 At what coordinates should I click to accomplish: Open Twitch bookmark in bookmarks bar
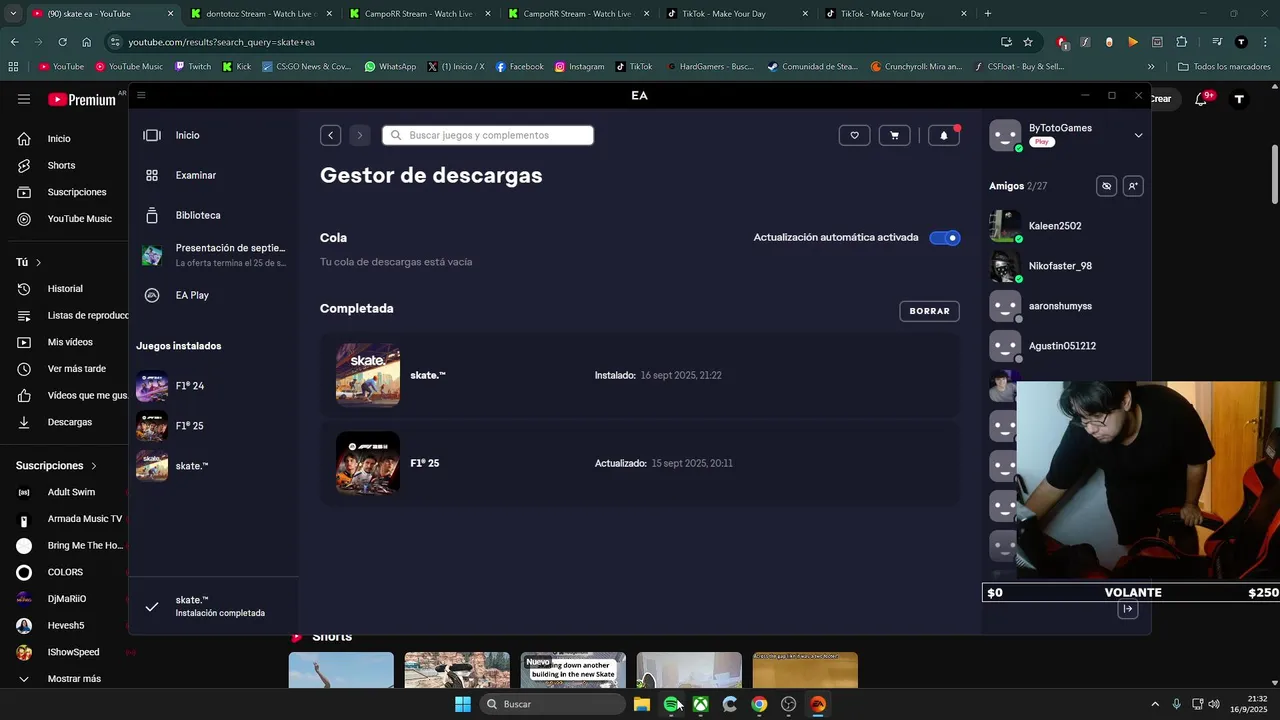tap(192, 67)
